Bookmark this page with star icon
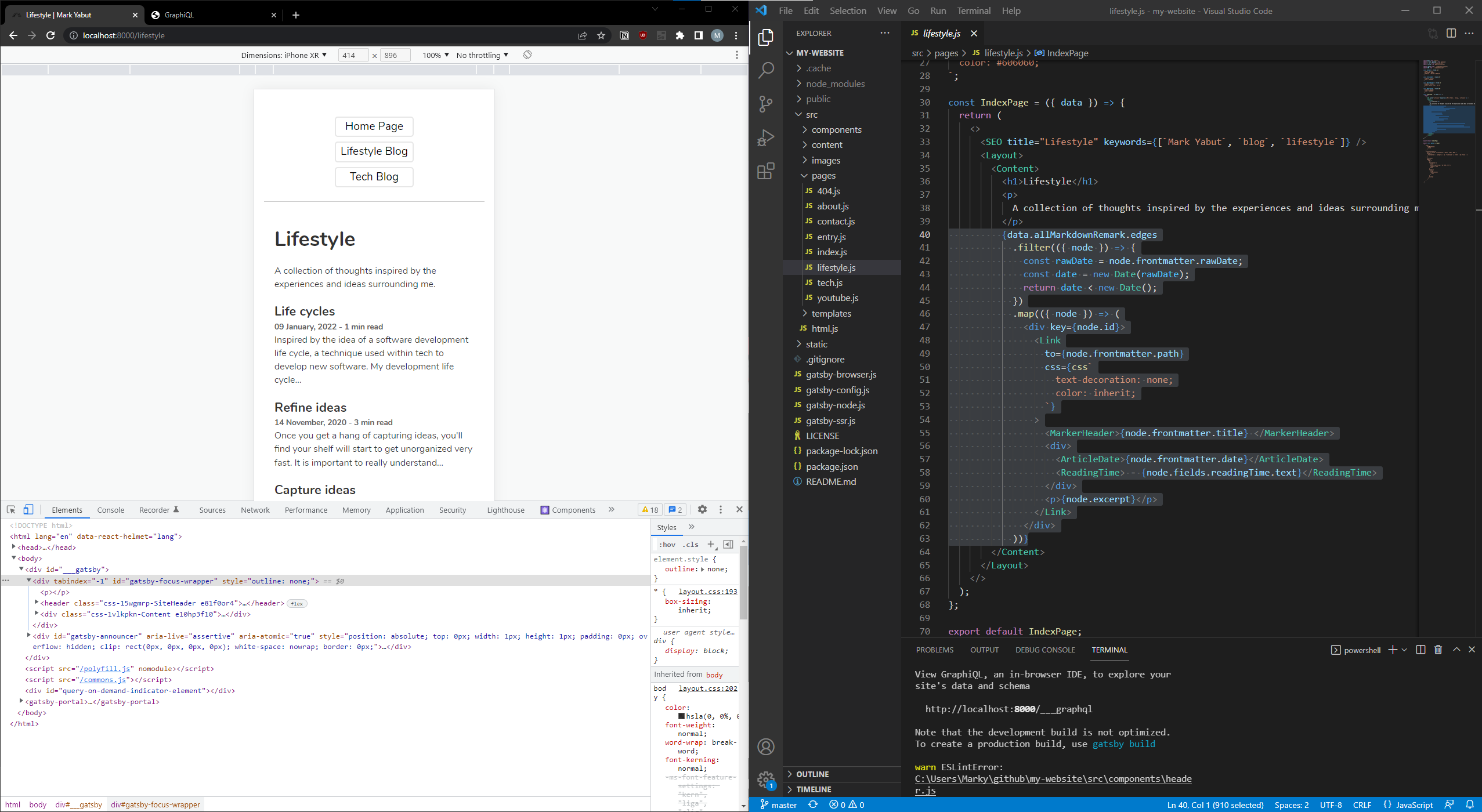This screenshot has width=1482, height=812. pos(601,35)
